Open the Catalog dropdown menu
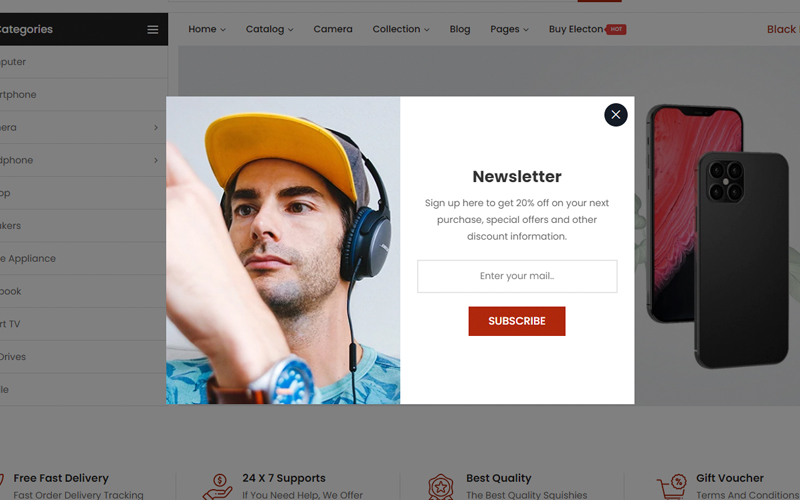Screen dimensions: 800x500 [x=269, y=30]
